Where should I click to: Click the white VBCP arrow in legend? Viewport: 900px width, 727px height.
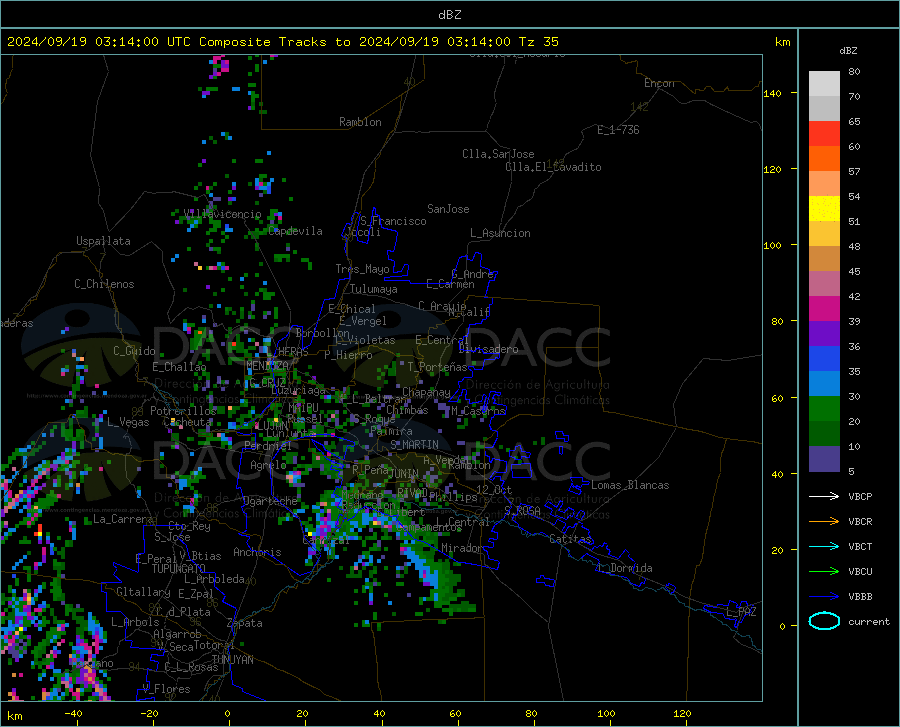824,496
